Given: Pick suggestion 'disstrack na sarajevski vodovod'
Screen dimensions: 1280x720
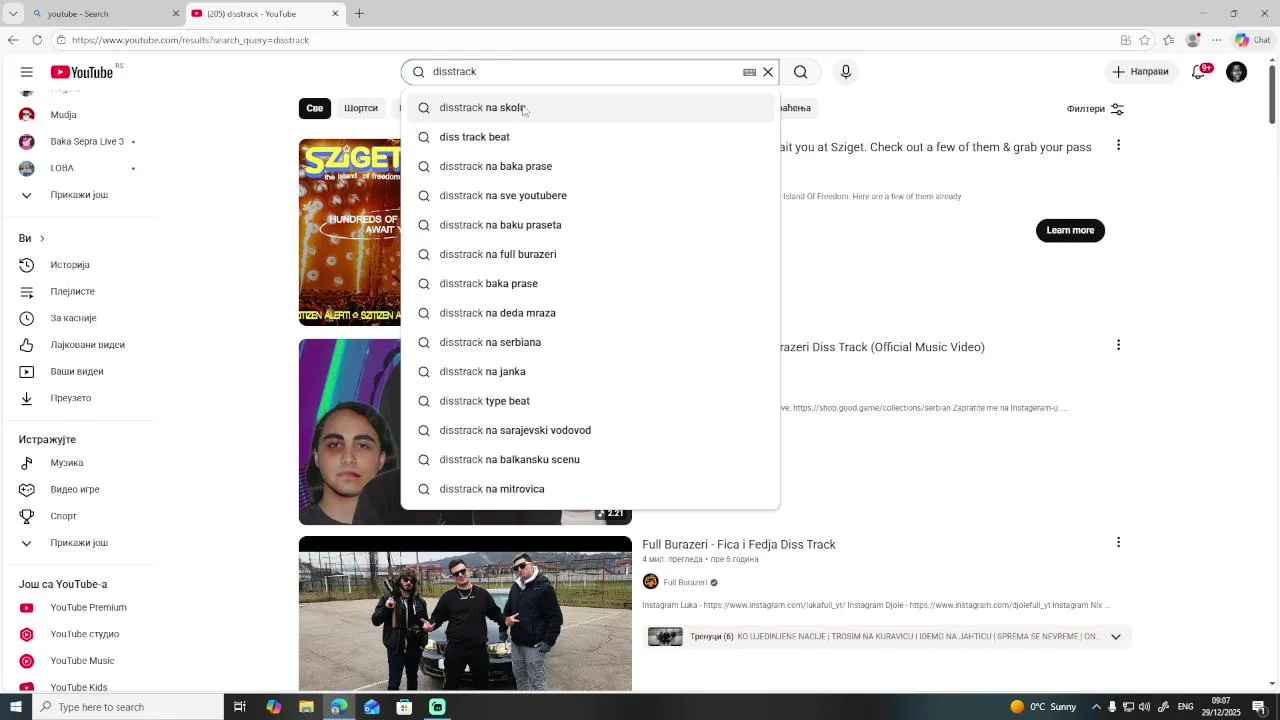Looking at the screenshot, I should pos(590,430).
